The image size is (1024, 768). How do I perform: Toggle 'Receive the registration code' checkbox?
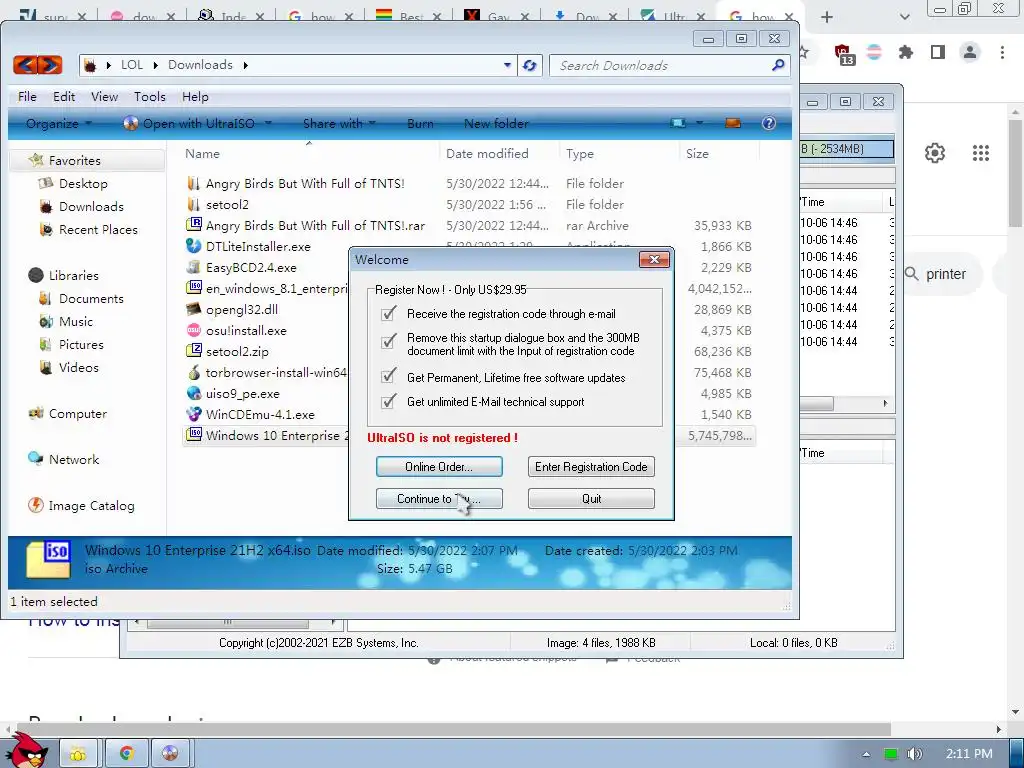[389, 313]
